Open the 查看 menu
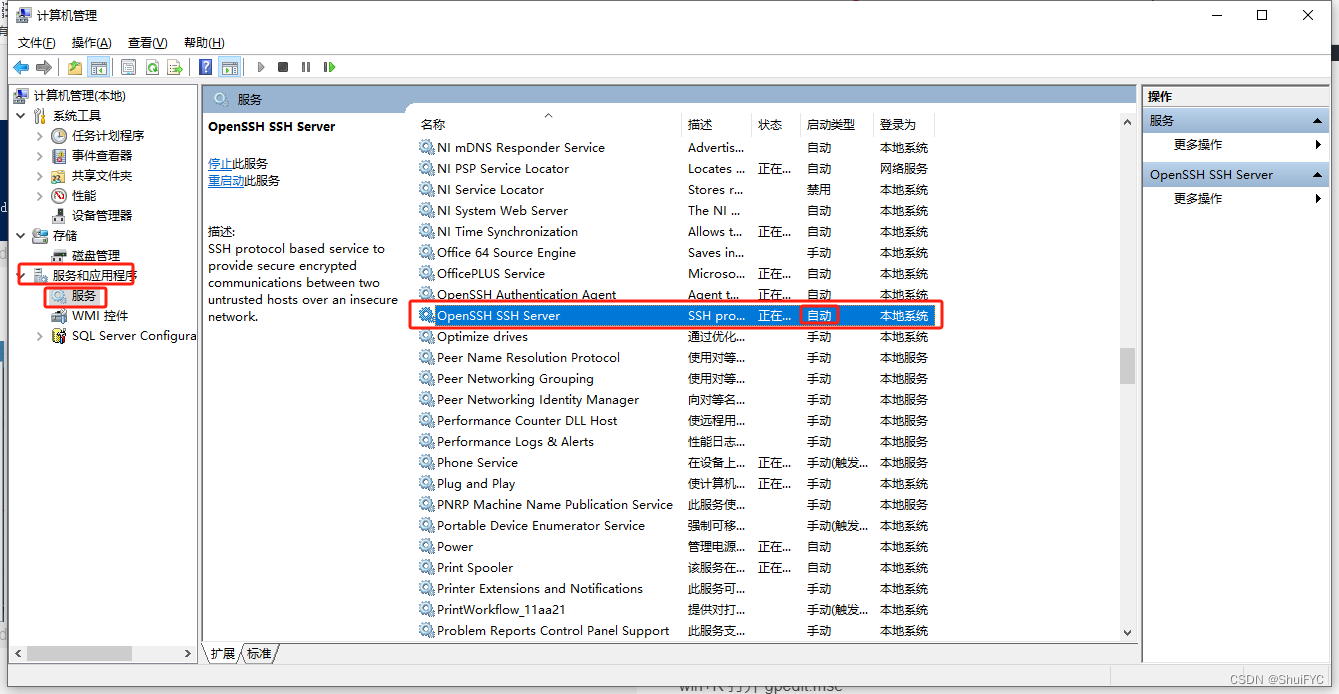 tap(145, 42)
